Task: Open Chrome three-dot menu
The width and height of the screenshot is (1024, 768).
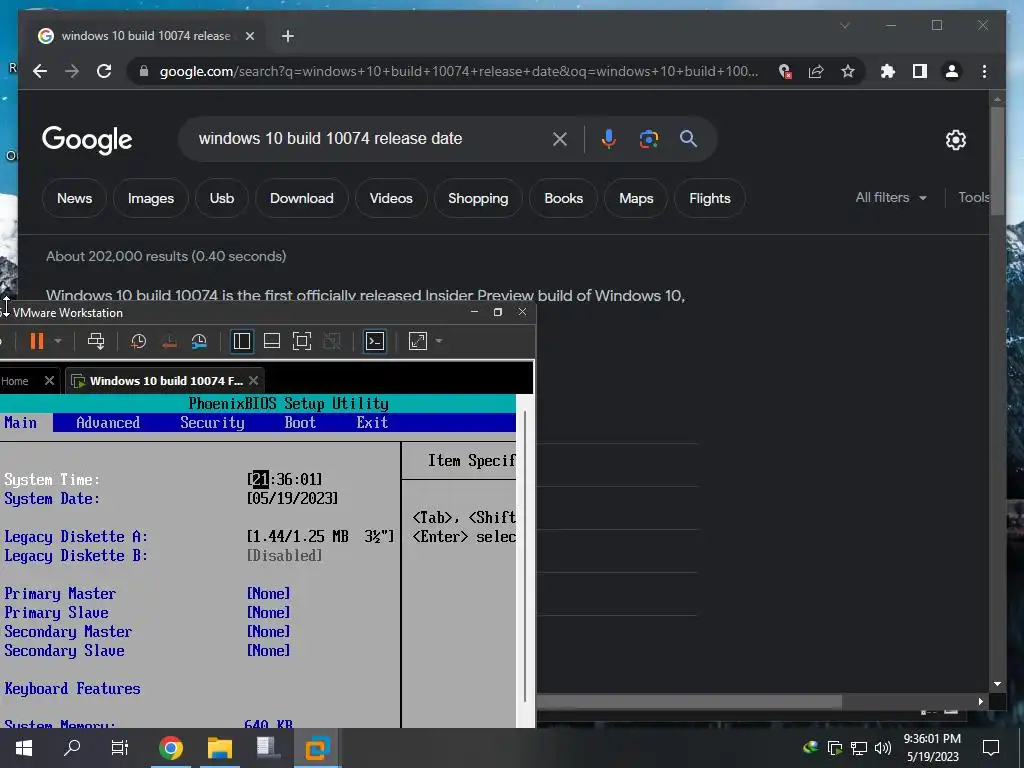Action: (x=984, y=71)
